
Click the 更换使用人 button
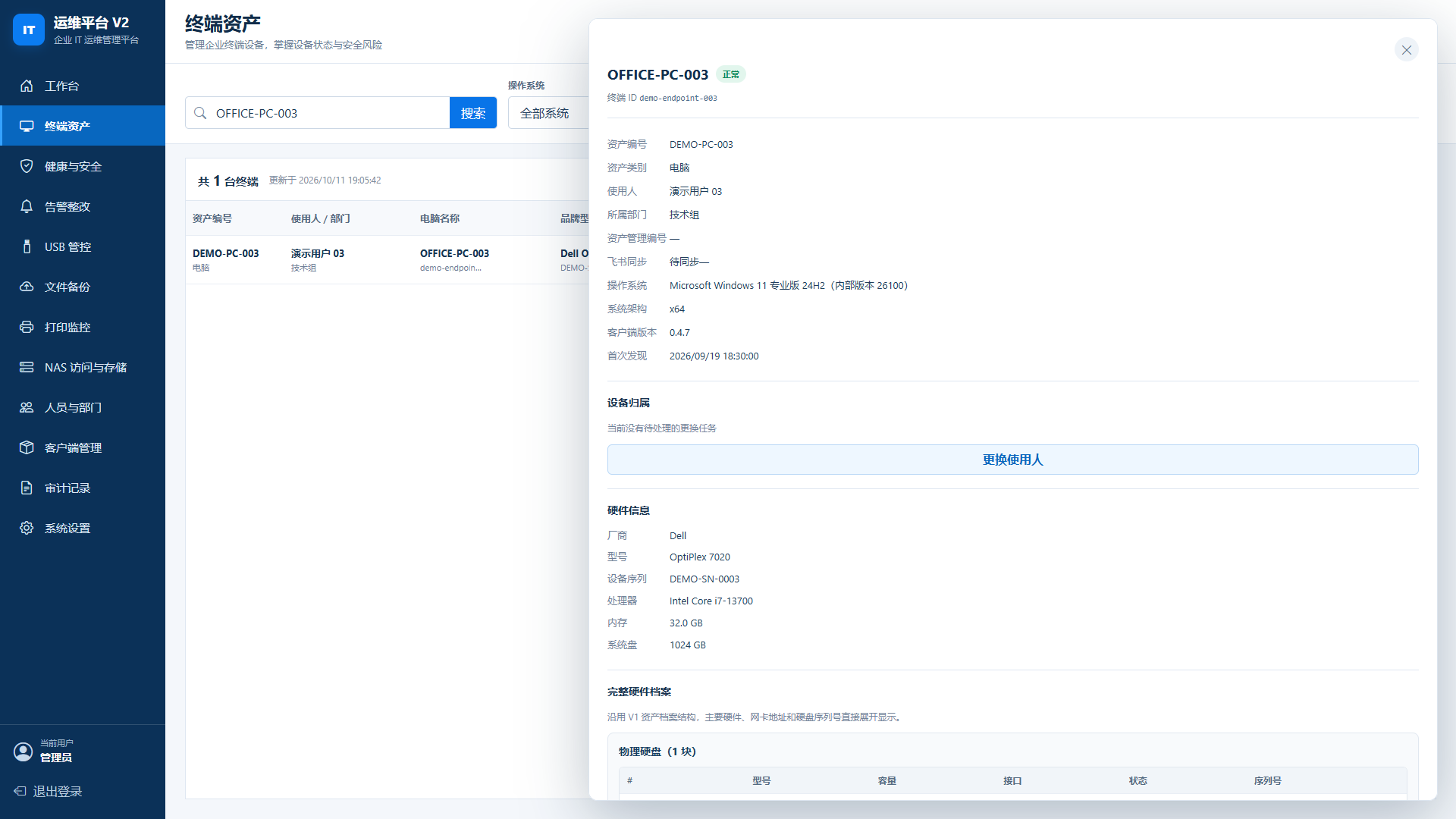[1012, 460]
